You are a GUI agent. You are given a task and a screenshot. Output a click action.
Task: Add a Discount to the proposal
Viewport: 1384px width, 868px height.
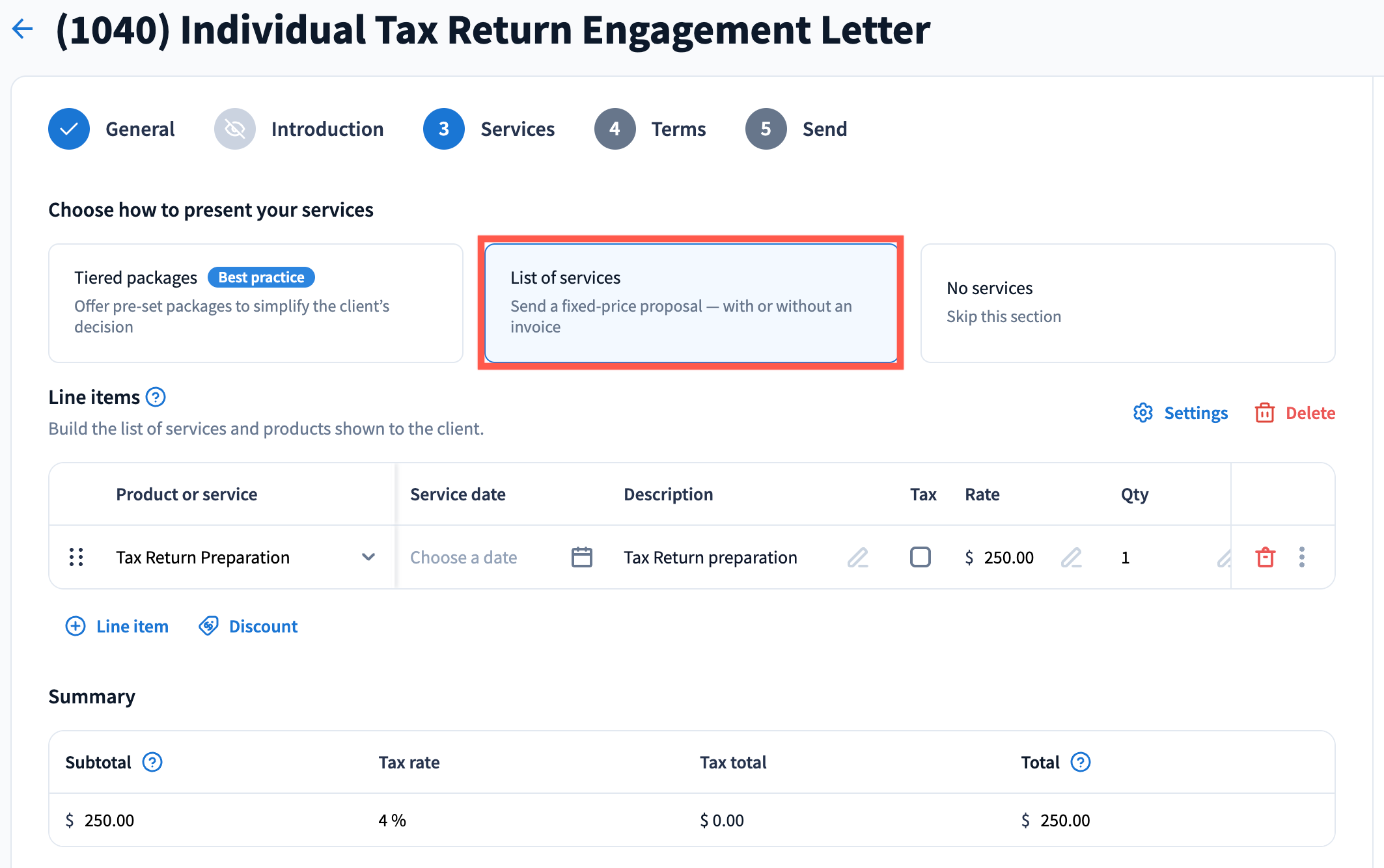pos(248,626)
